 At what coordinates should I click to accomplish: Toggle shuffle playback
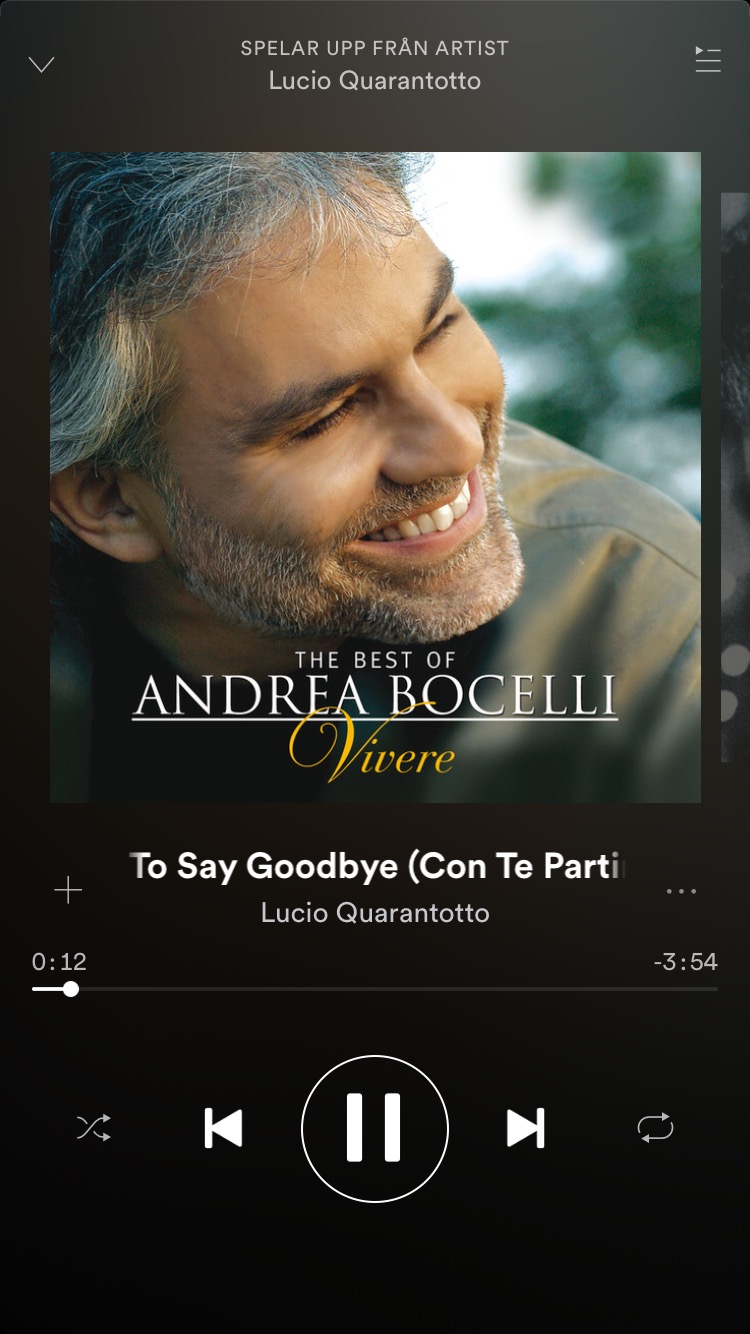pyautogui.click(x=94, y=1128)
